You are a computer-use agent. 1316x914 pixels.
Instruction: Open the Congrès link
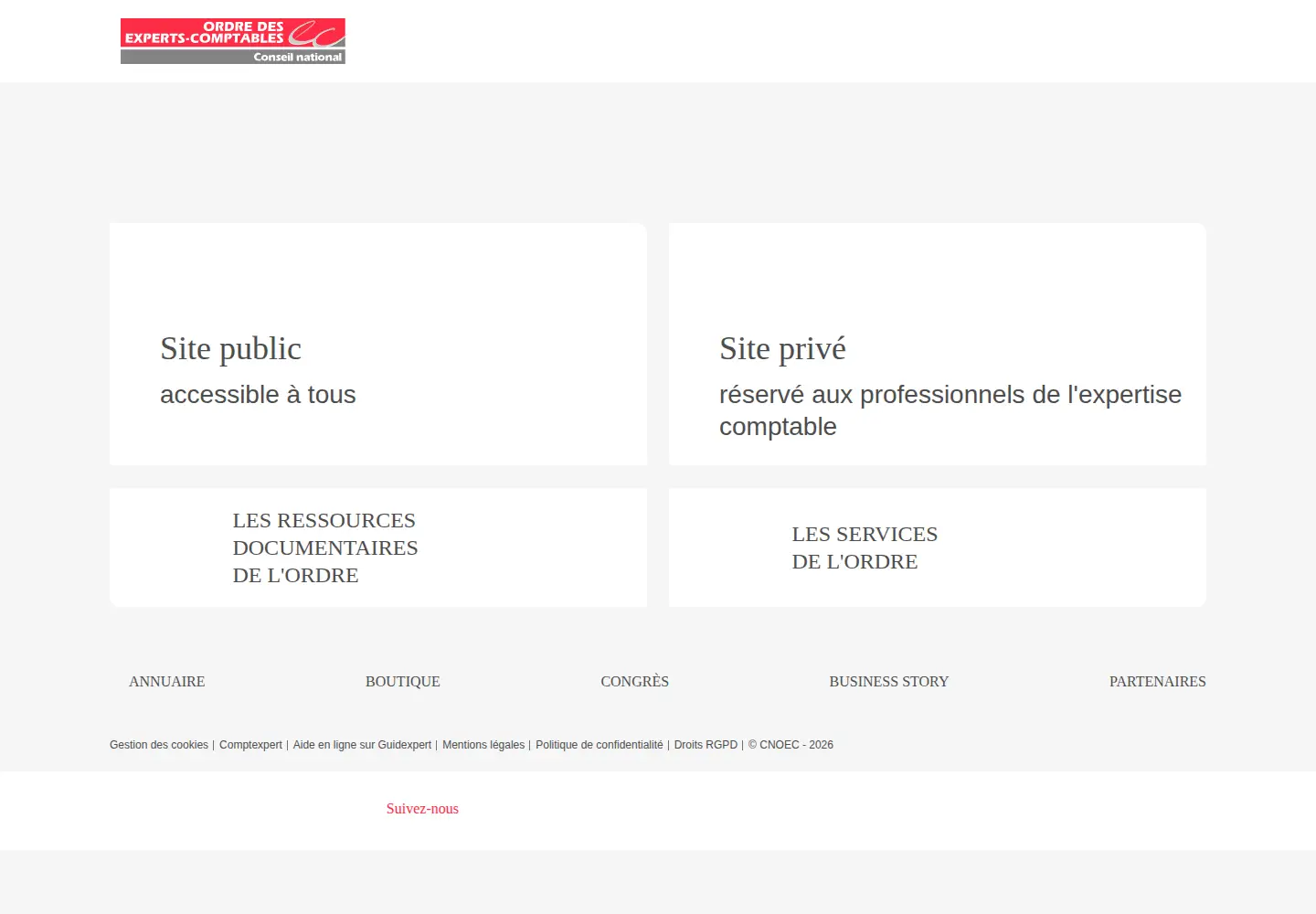tap(635, 682)
